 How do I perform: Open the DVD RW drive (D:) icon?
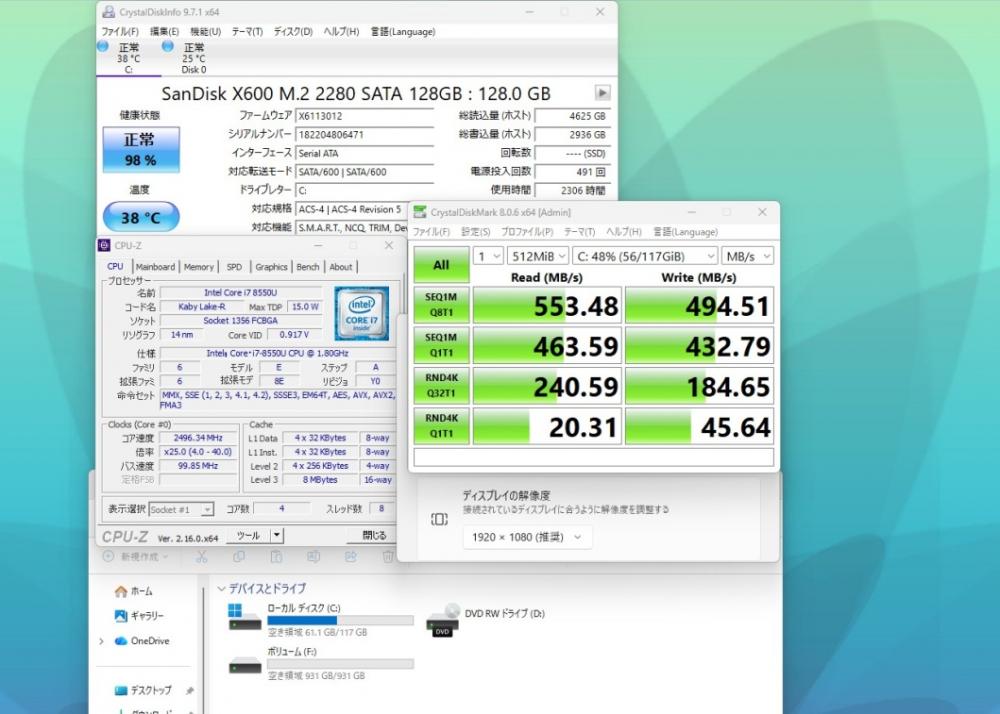click(443, 620)
